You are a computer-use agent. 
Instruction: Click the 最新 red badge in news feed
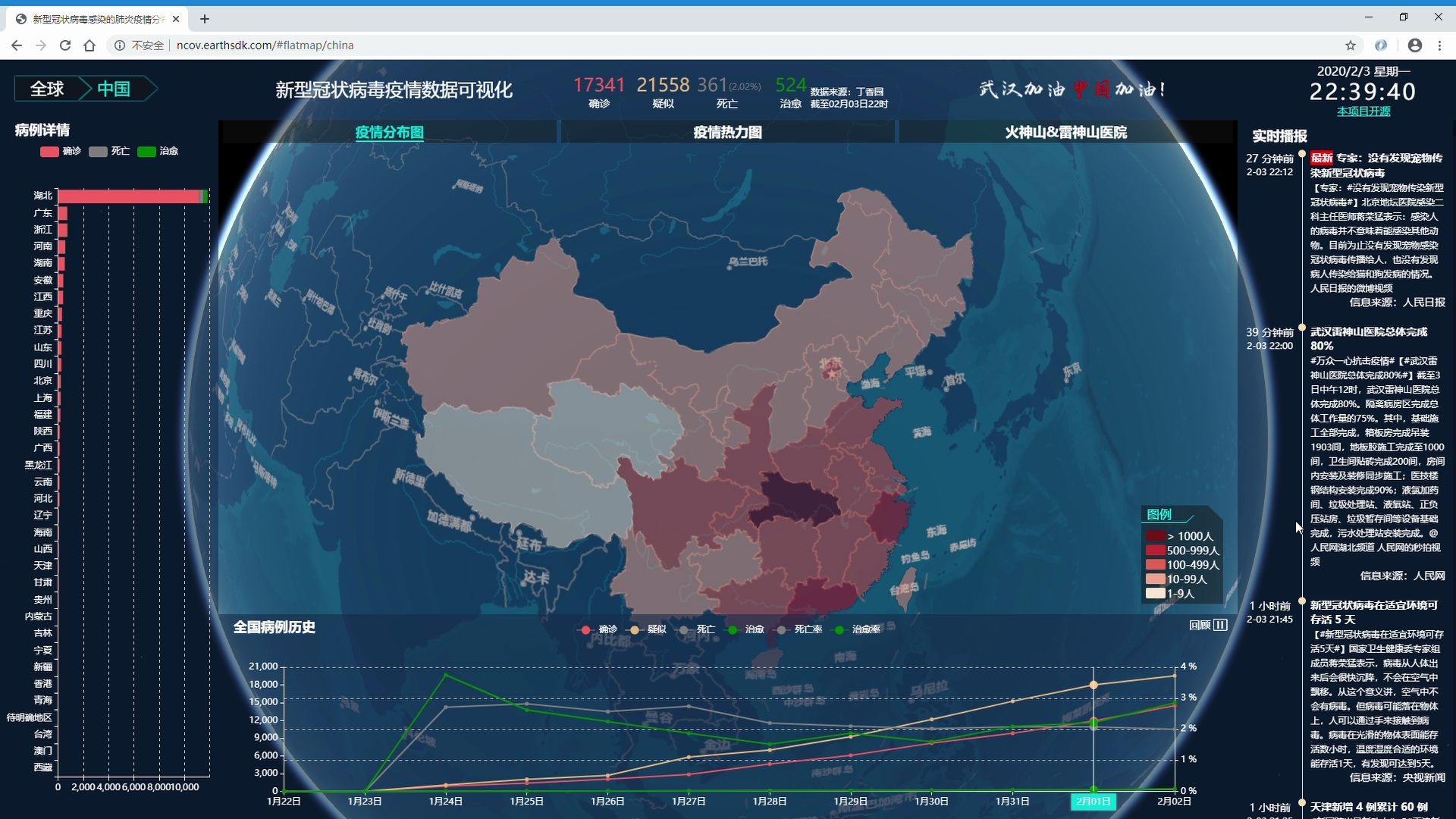(1321, 158)
